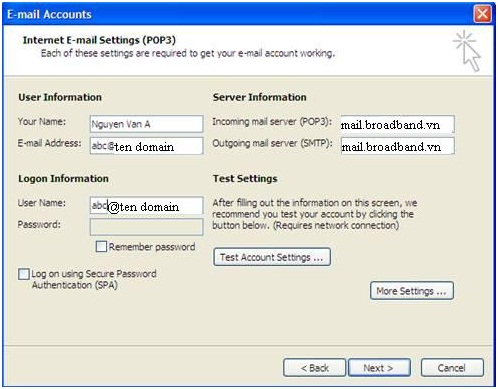Open the More Settings dialog
This screenshot has width=498, height=389.
coord(412,291)
